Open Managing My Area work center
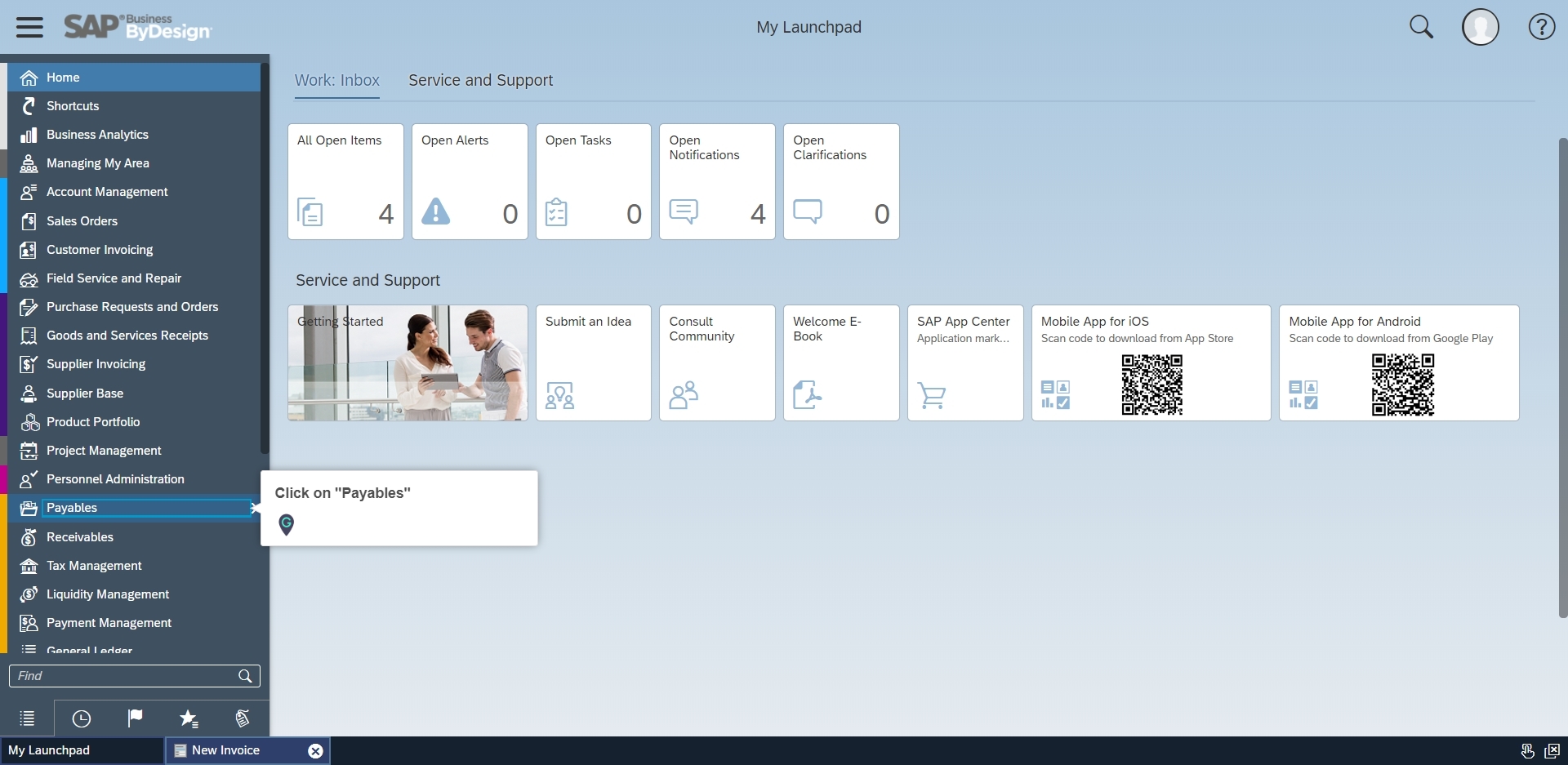This screenshot has height=765, width=1568. (134, 163)
